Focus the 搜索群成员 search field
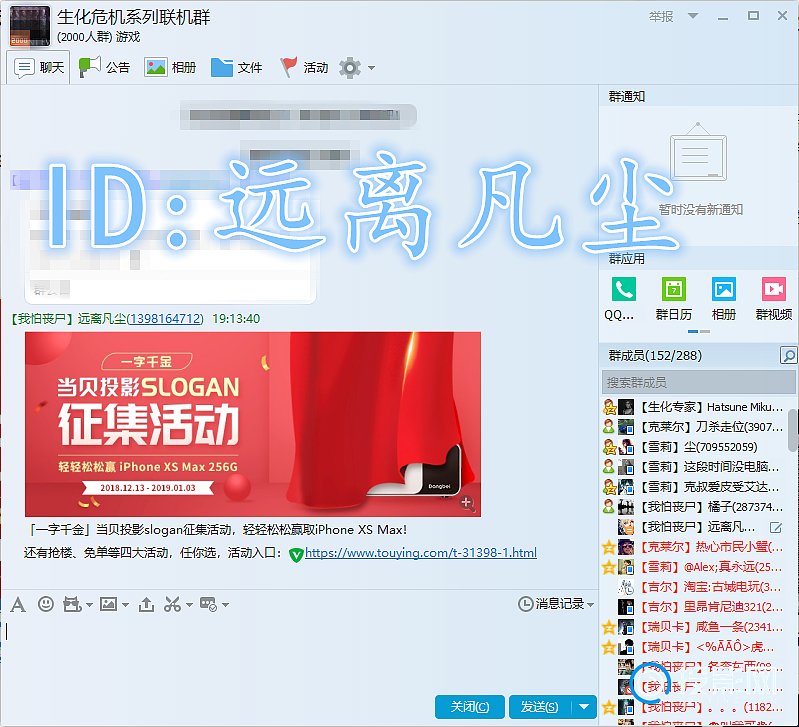799x727 pixels. pos(698,382)
